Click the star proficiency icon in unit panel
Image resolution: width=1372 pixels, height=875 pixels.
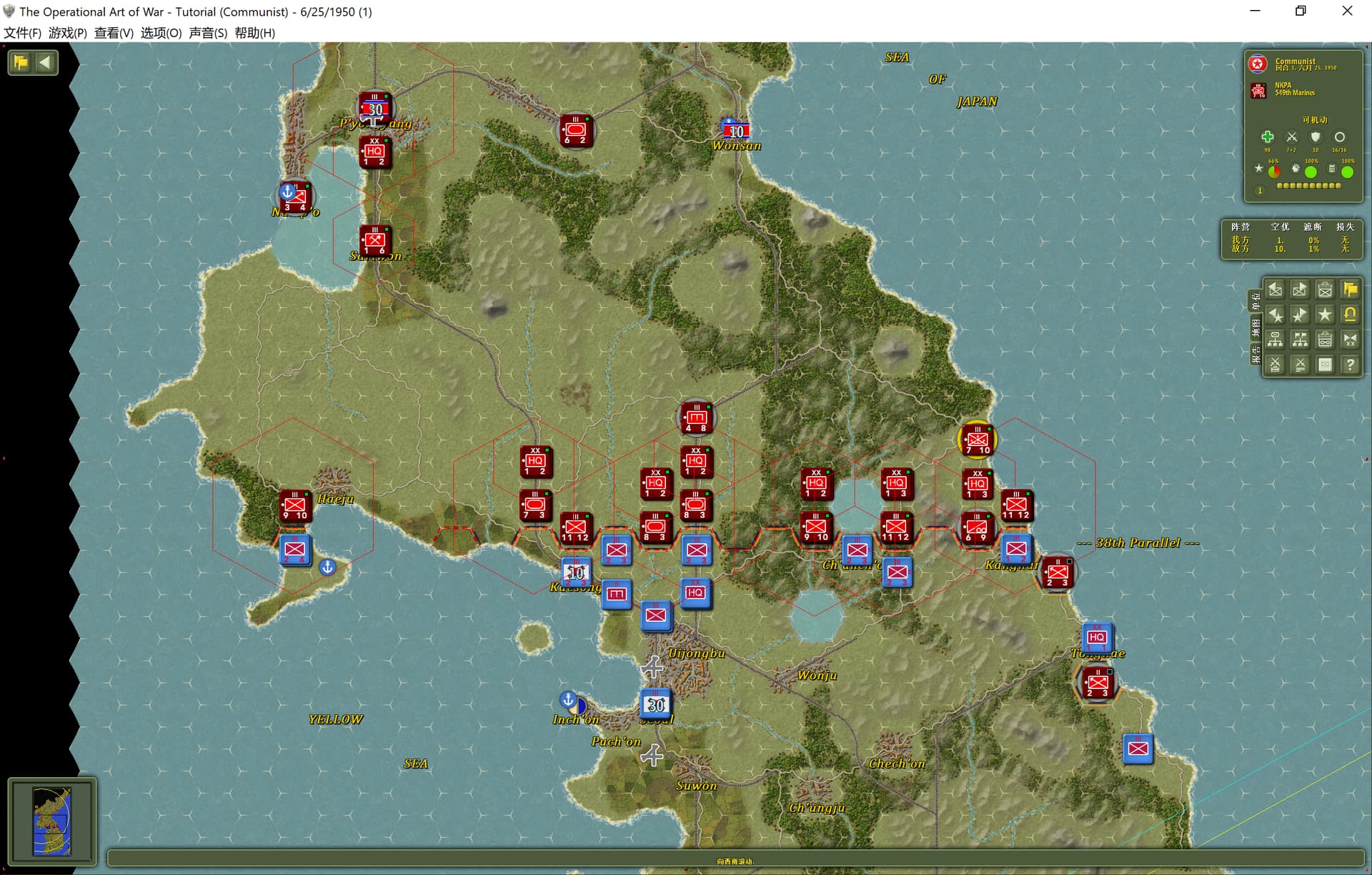[x=1258, y=169]
